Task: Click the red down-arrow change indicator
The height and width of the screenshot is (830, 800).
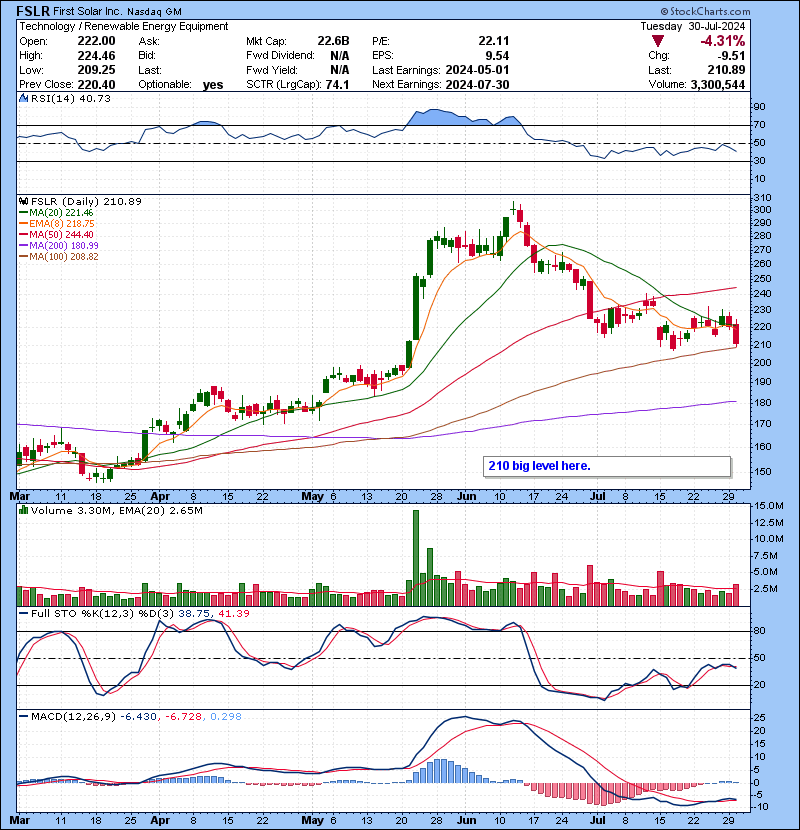Action: pos(658,41)
